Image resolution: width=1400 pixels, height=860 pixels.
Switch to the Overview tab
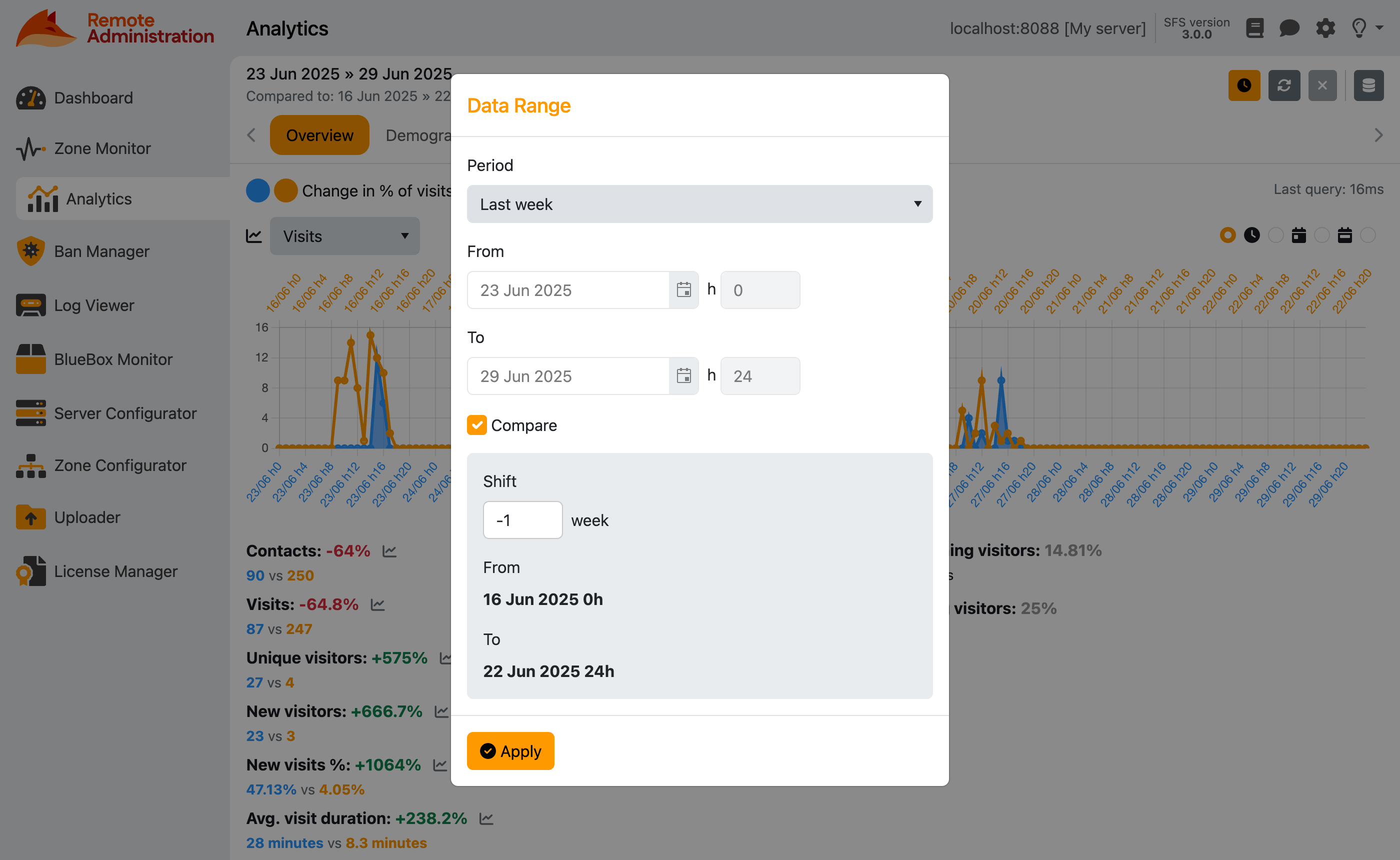click(319, 135)
